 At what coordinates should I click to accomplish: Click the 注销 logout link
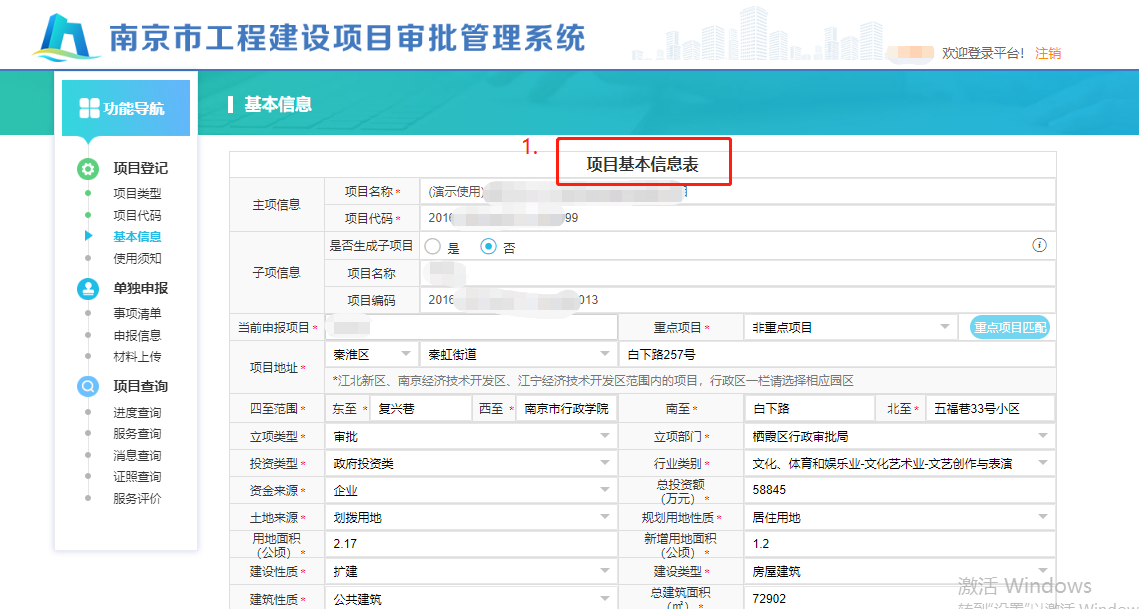(1048, 53)
